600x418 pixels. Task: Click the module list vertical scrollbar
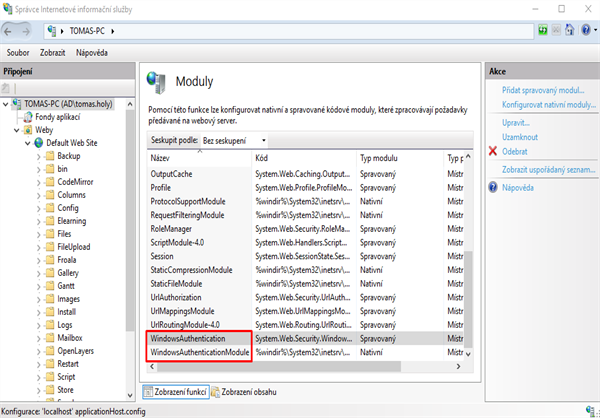468,299
